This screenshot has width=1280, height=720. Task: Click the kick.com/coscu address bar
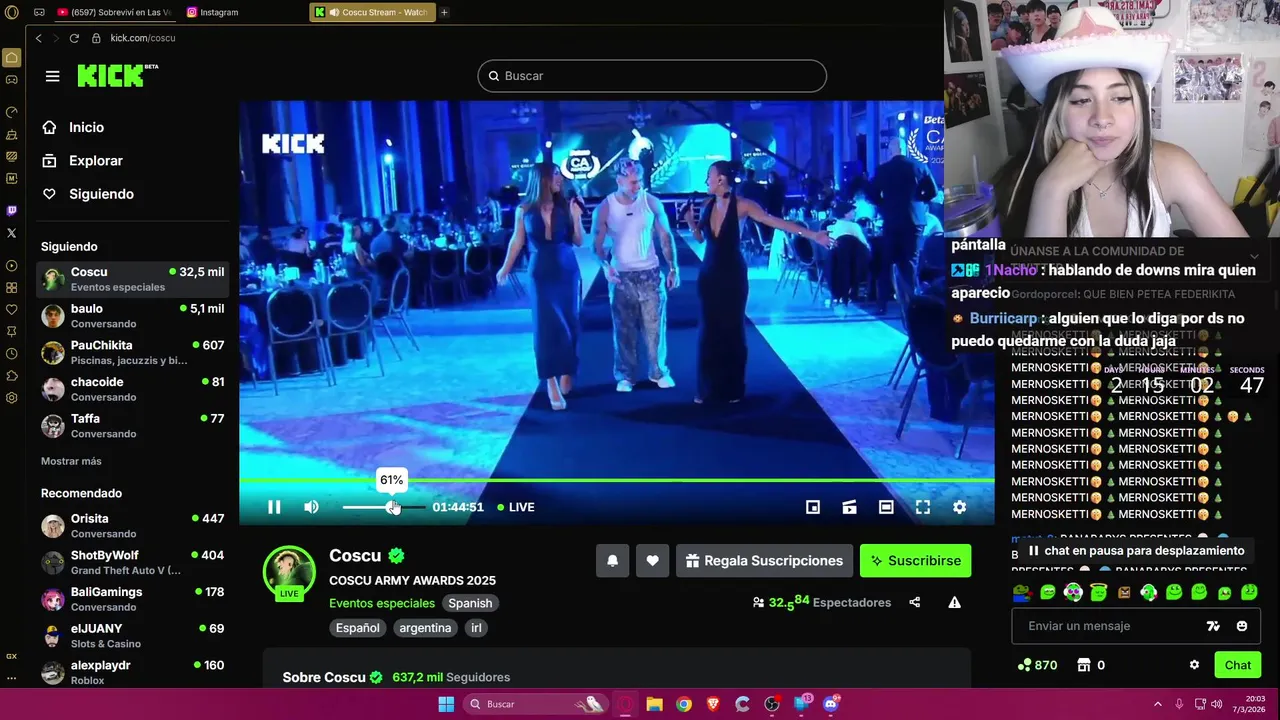pyautogui.click(x=143, y=38)
